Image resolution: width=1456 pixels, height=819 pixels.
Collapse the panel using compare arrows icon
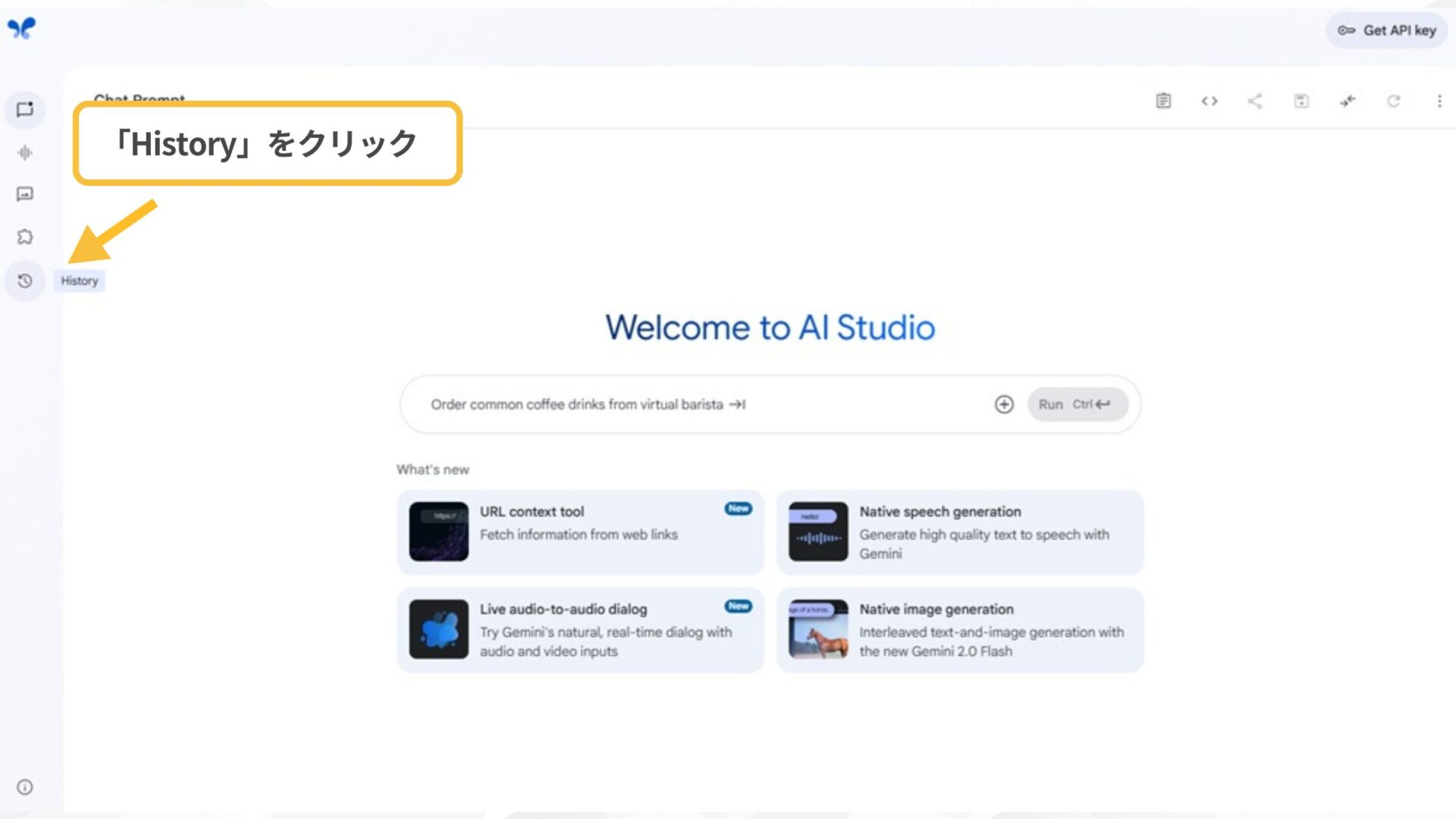pyautogui.click(x=1349, y=101)
